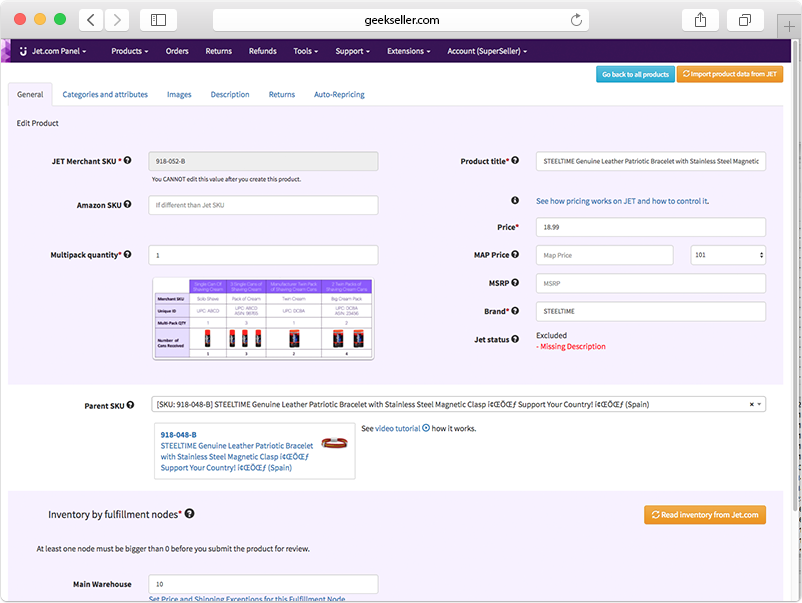Click inside the Price input field
Viewport: 802px width, 603px height.
pos(650,227)
